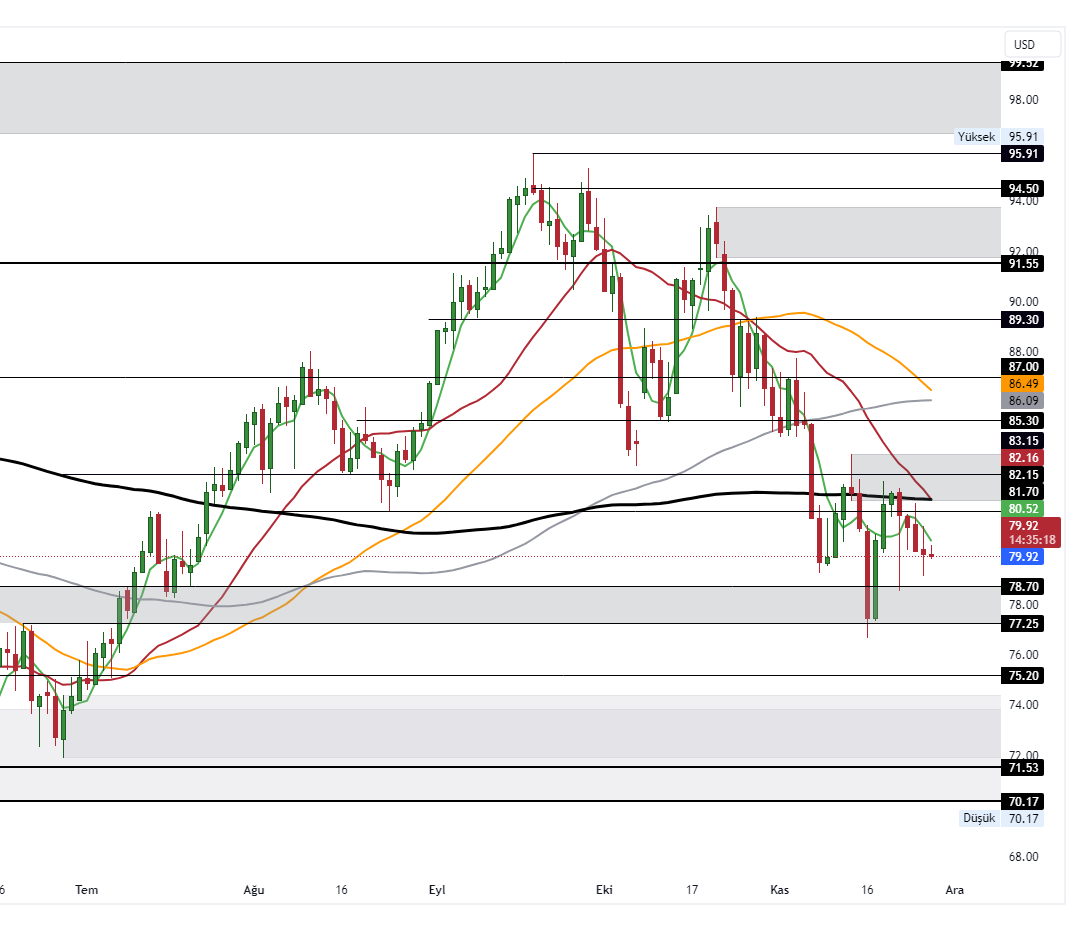Screen dimensions: 1075x939
Task: Click the 75.20 horizontal level label
Action: tap(1022, 676)
